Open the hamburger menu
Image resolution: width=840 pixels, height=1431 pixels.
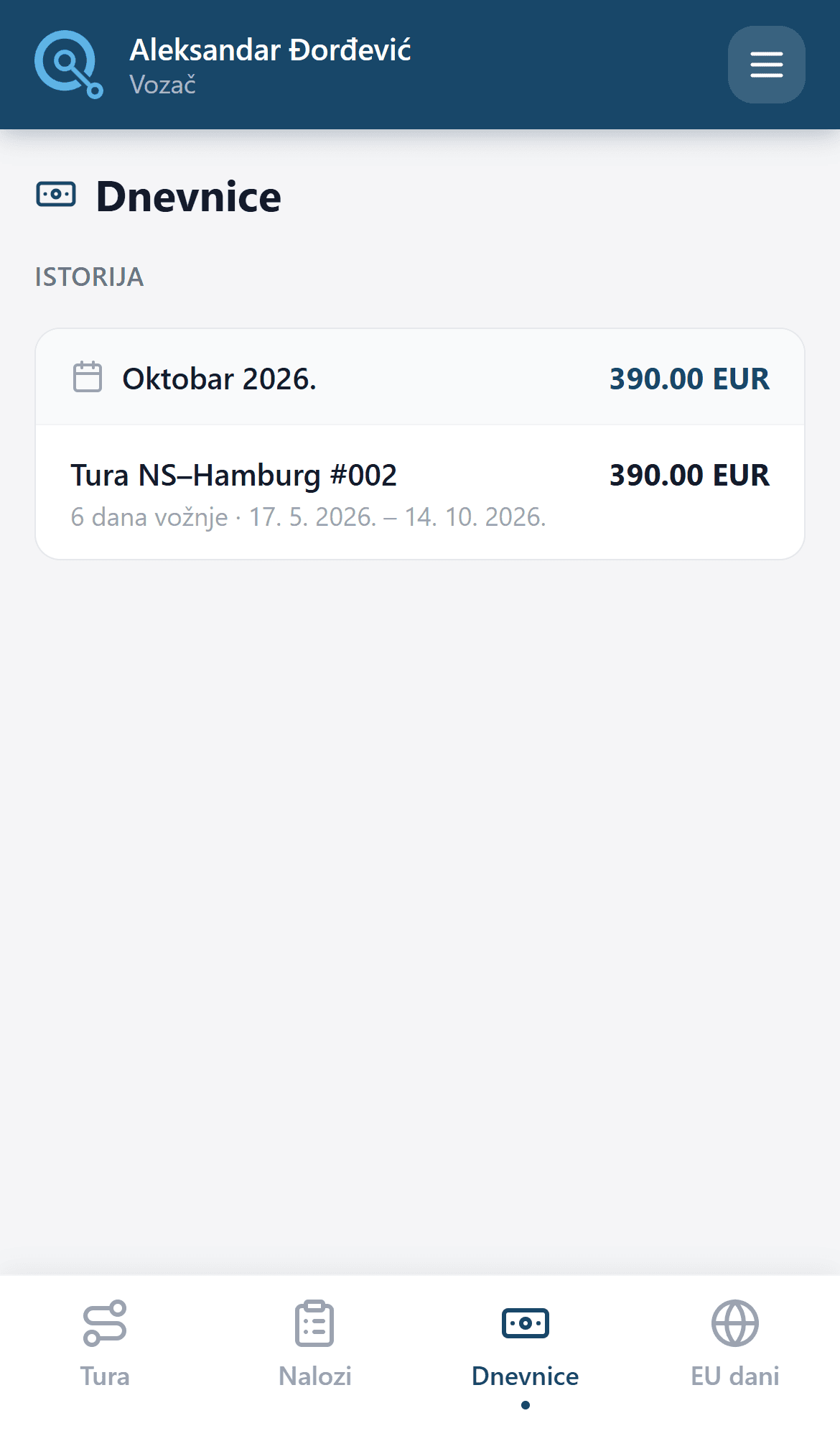pos(766,65)
